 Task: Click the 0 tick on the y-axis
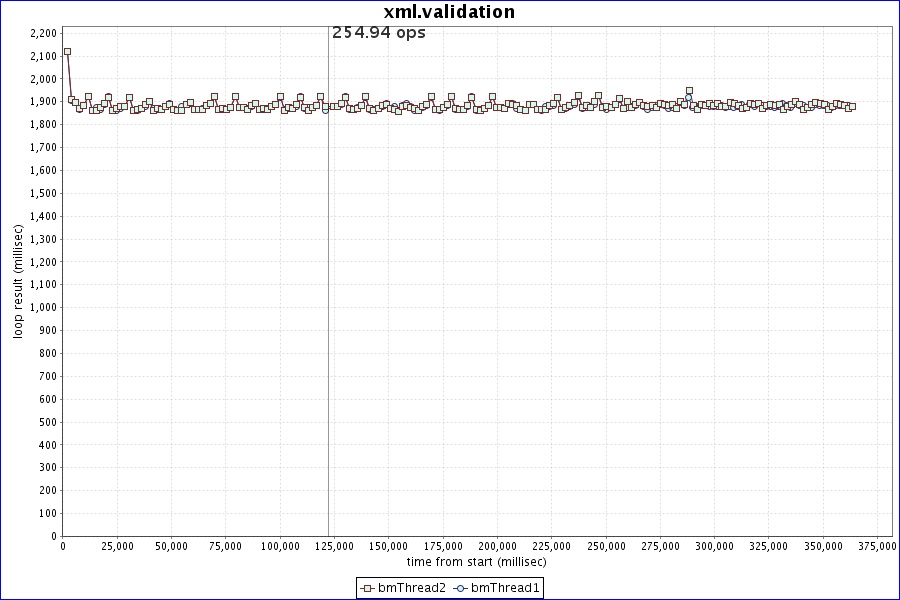(54, 536)
